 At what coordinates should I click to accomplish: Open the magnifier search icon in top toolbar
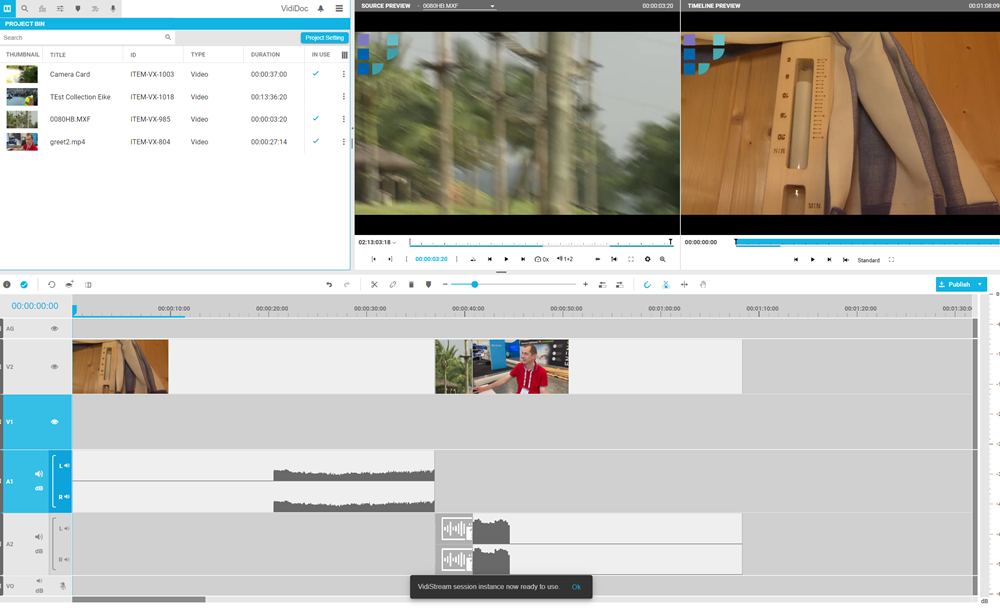click(x=24, y=8)
